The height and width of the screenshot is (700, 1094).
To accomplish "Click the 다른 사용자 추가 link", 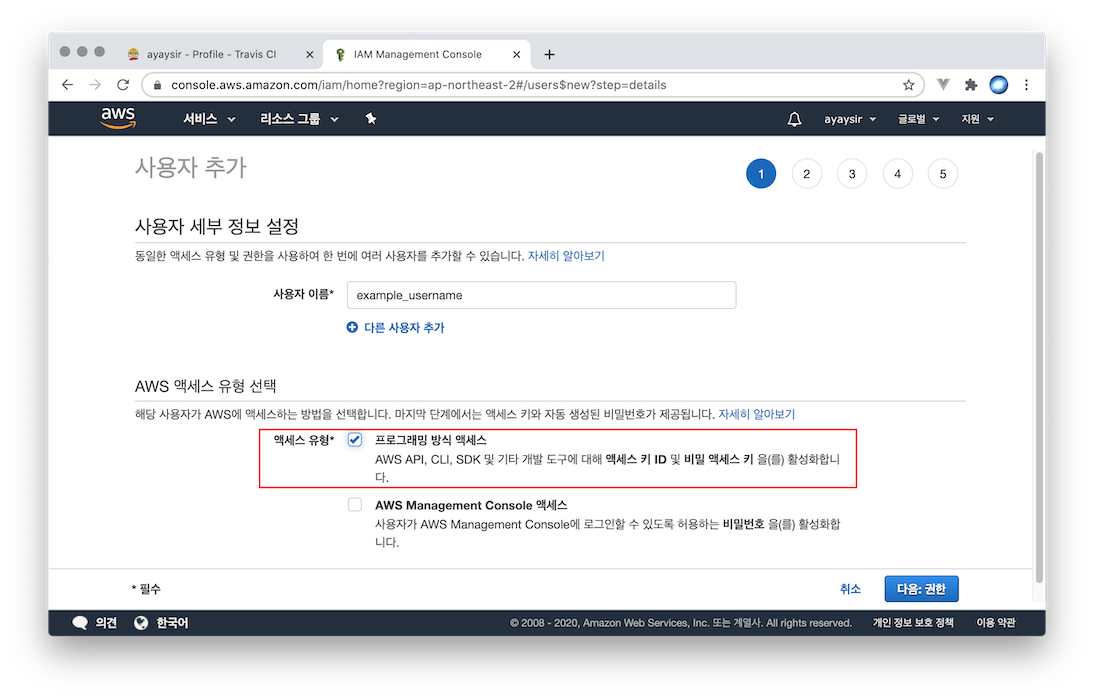I will click(x=396, y=327).
